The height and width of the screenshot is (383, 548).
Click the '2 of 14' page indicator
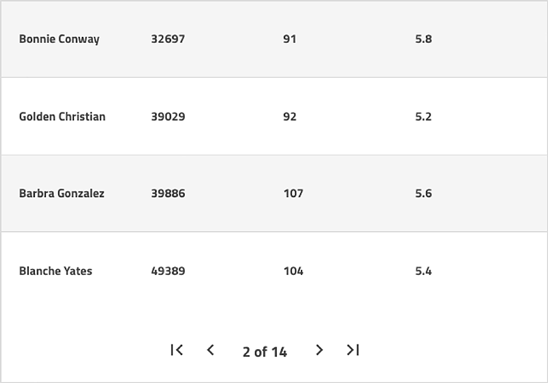pyautogui.click(x=265, y=352)
